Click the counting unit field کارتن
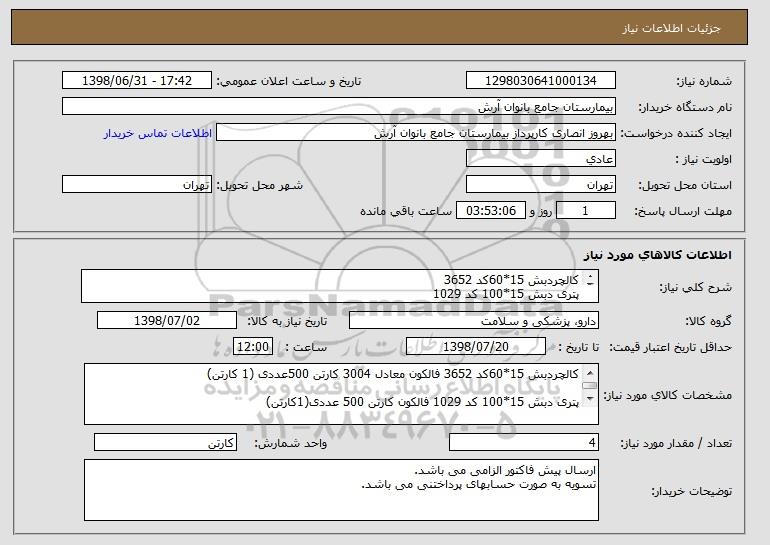The width and height of the screenshot is (770, 545). (x=165, y=442)
